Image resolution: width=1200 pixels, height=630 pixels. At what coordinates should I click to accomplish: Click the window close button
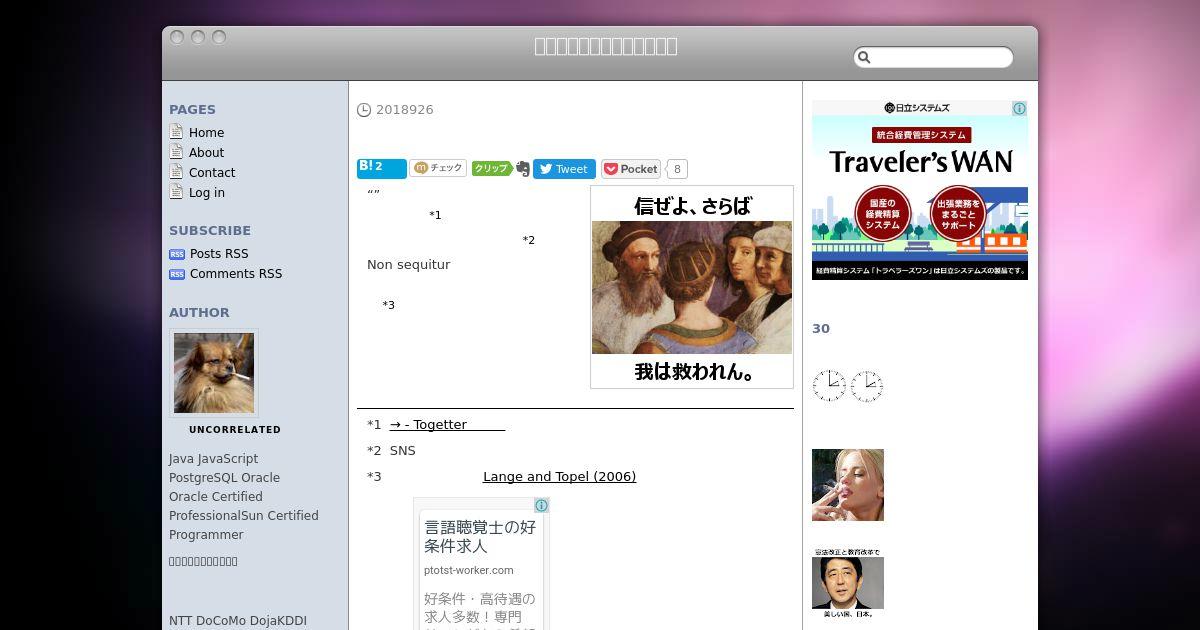point(177,37)
